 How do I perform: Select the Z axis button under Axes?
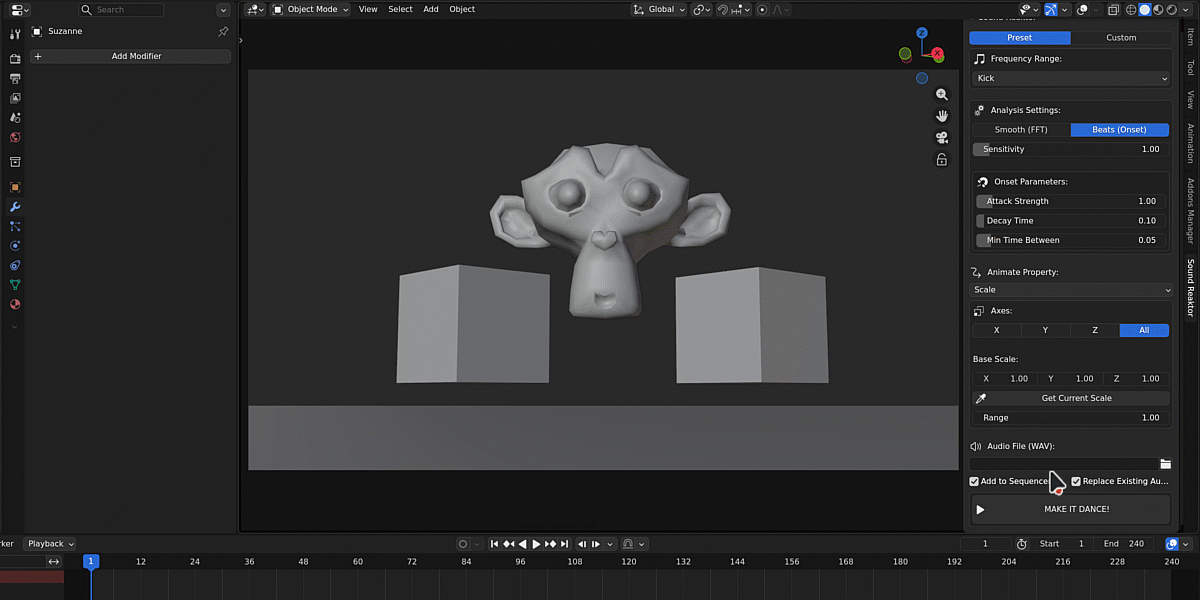pos(1095,330)
